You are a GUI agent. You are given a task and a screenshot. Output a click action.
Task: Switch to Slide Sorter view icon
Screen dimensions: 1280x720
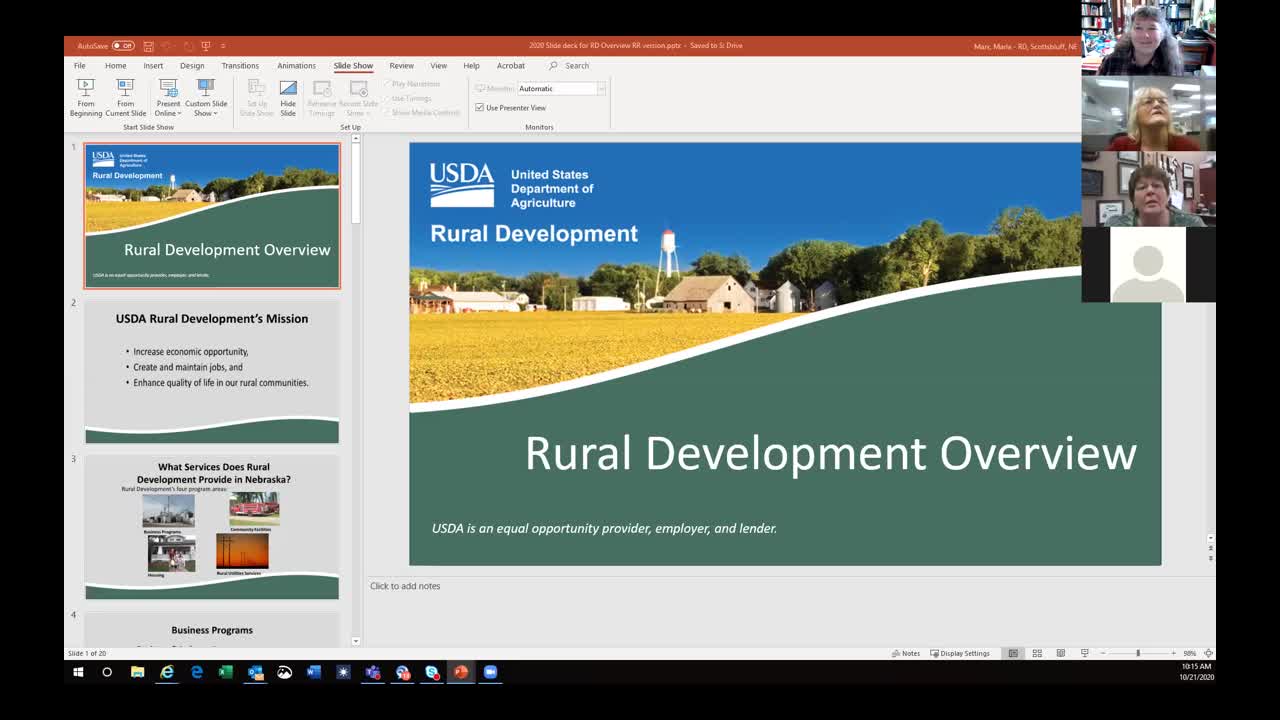click(1037, 653)
